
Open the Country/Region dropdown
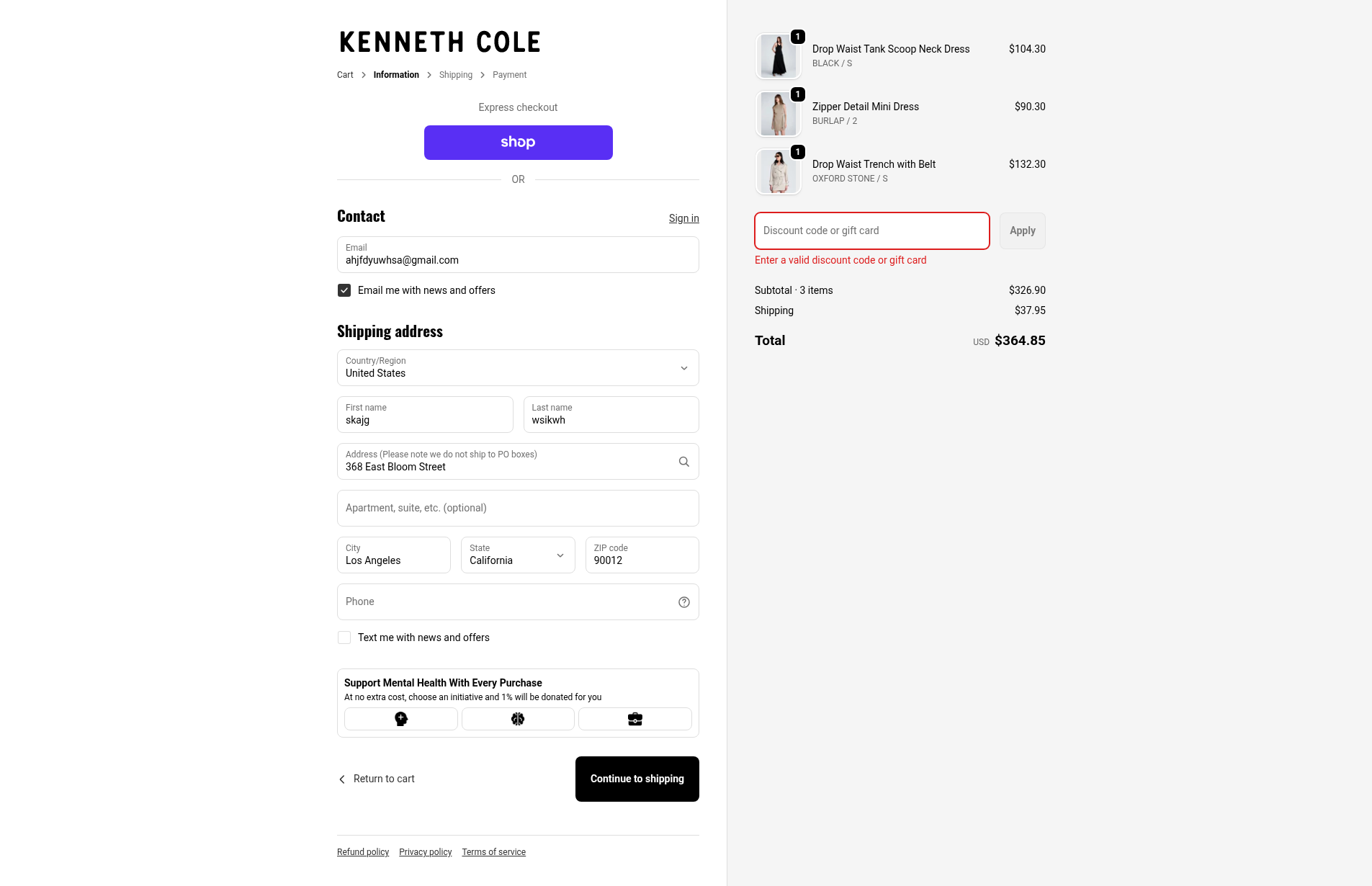(x=518, y=368)
